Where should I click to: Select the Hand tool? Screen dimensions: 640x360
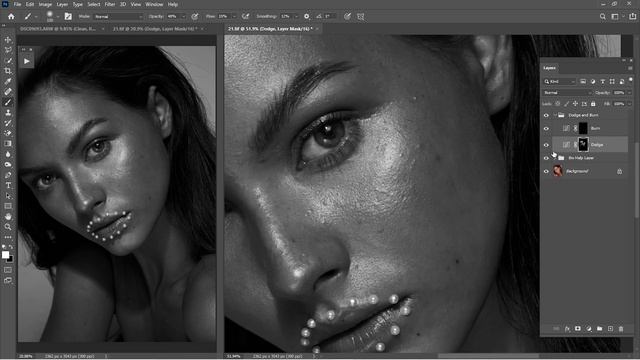pos(8,217)
